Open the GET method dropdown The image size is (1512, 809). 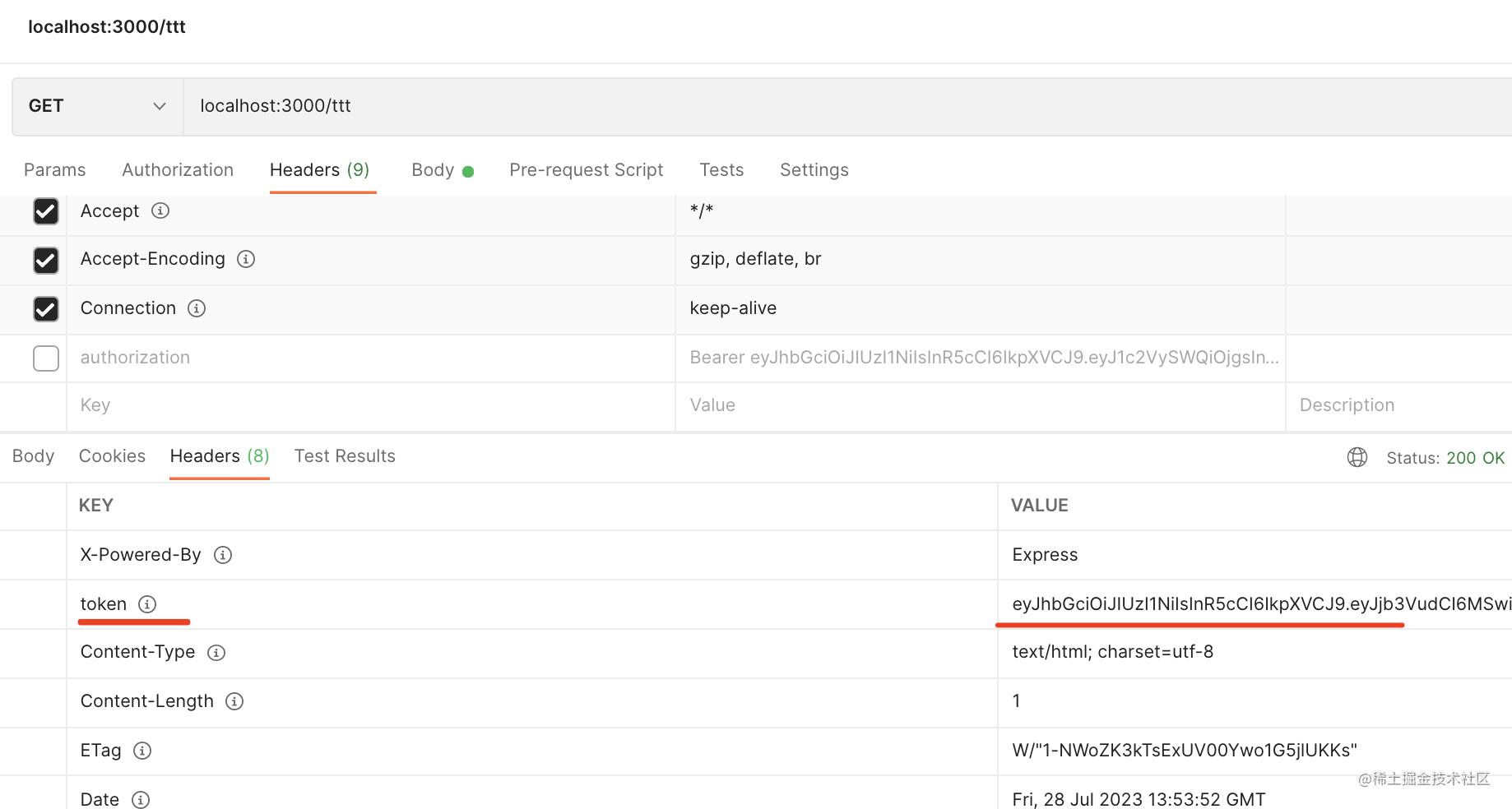[x=97, y=106]
